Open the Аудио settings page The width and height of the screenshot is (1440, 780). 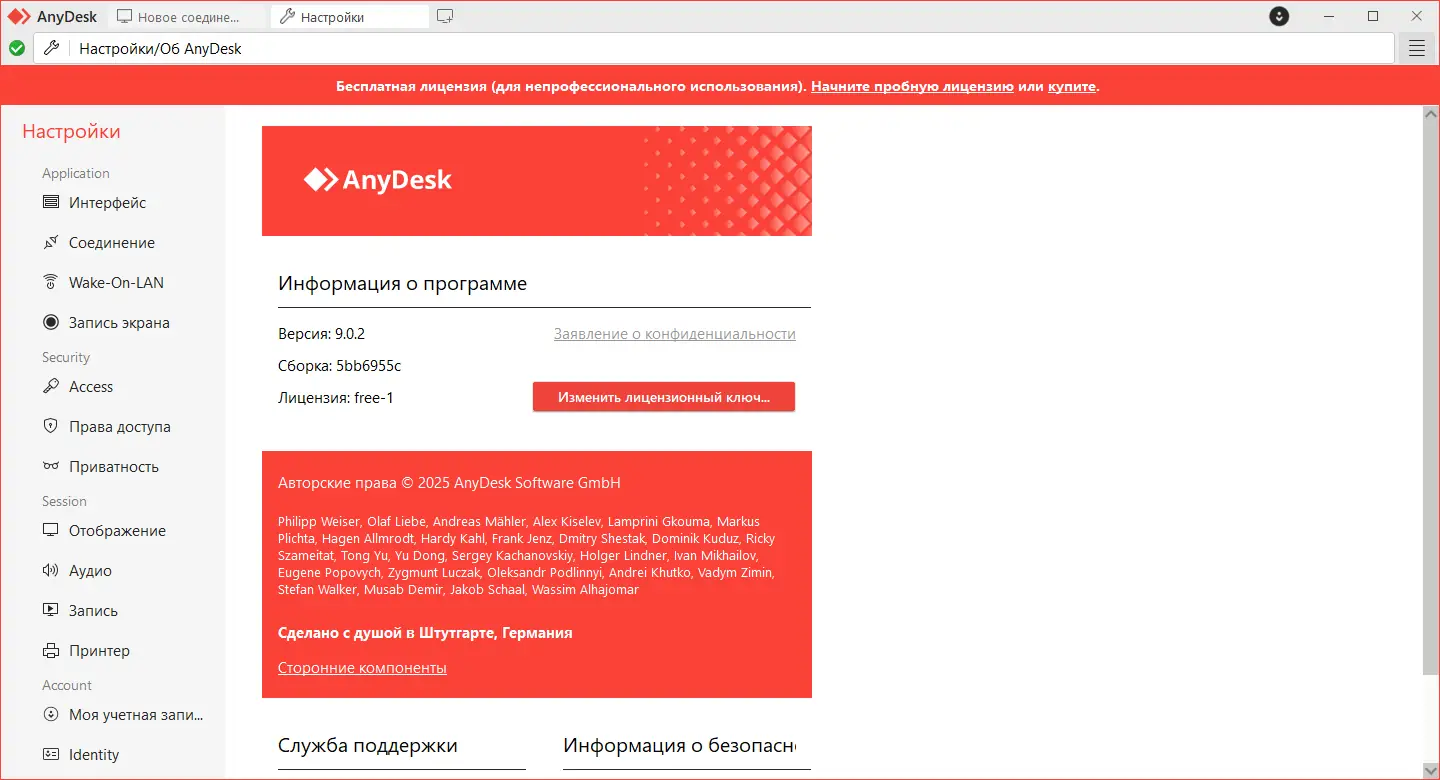pyautogui.click(x=90, y=570)
